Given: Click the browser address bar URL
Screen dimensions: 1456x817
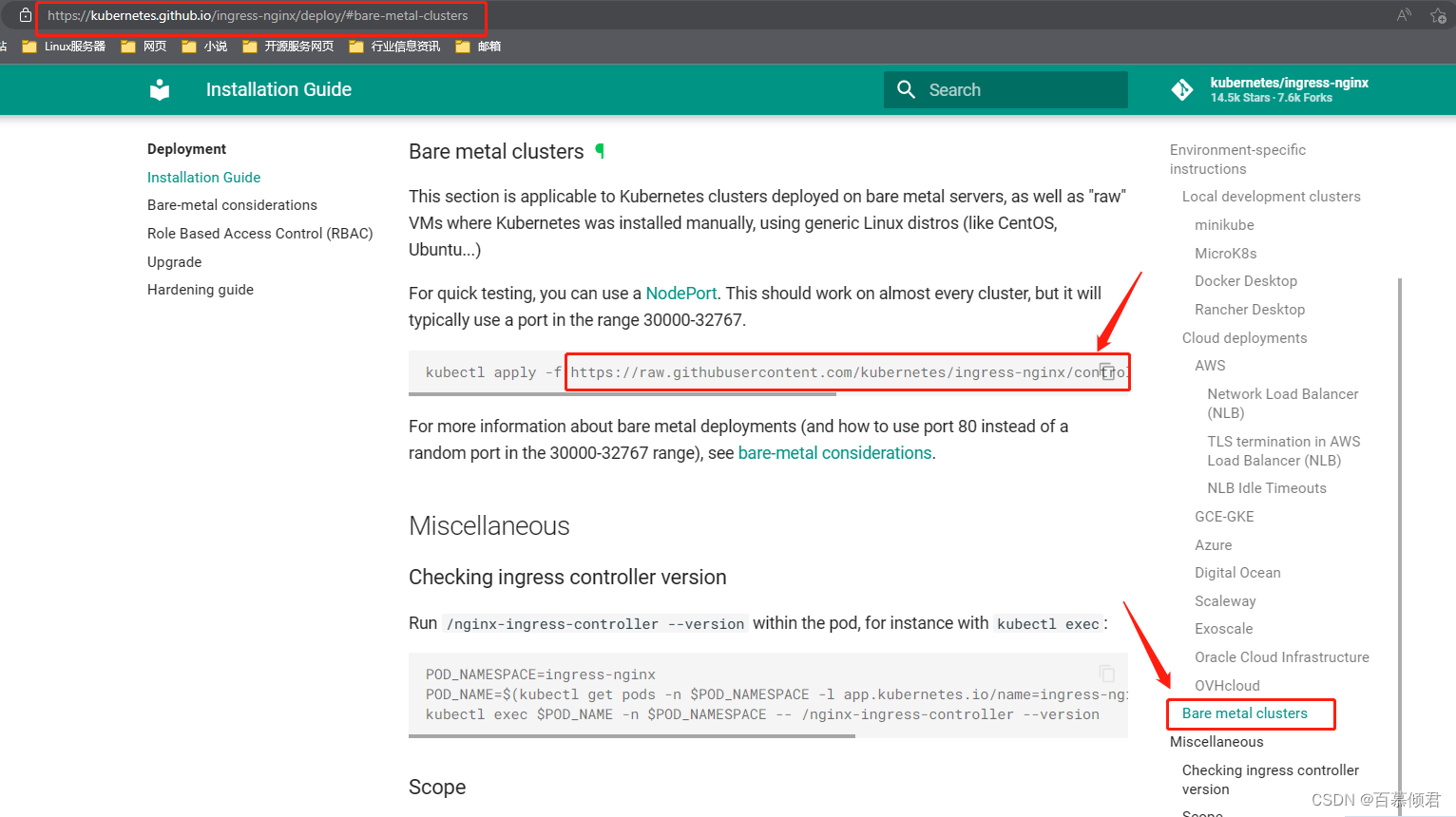Looking at the screenshot, I should (258, 15).
